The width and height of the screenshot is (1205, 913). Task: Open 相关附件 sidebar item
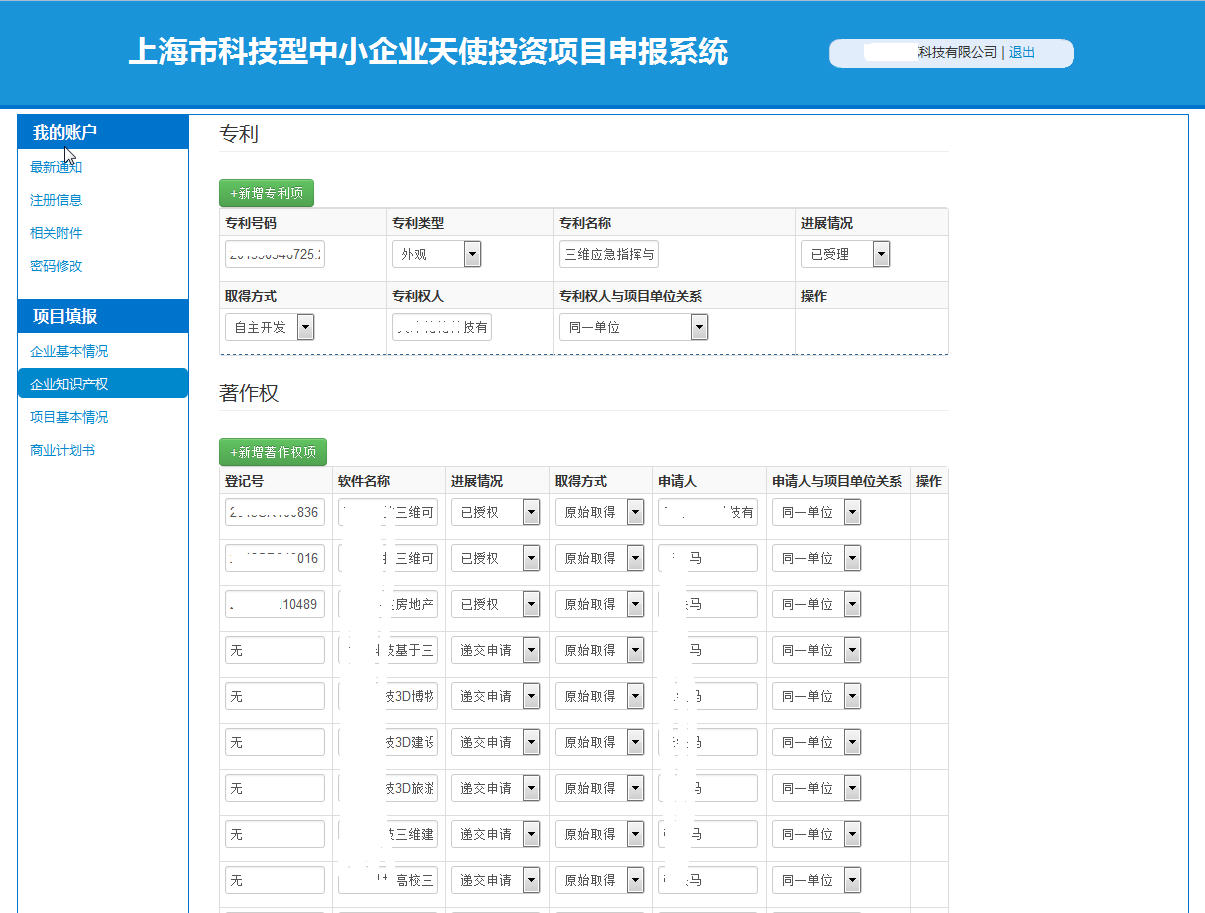click(56, 233)
